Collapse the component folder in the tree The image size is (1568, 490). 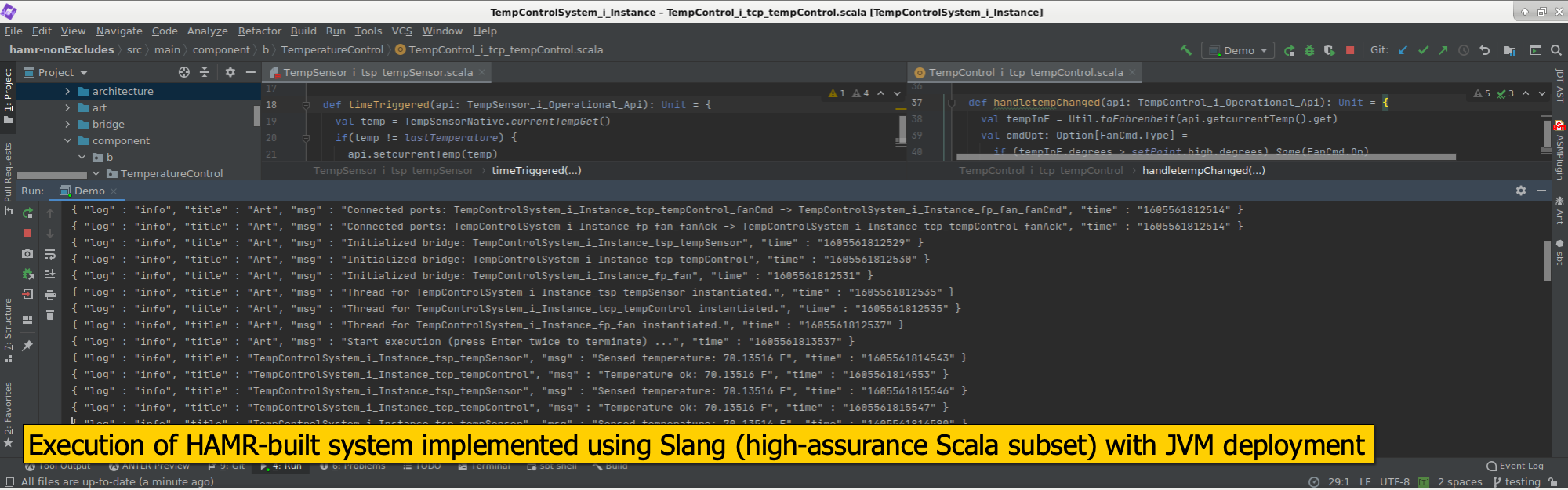(x=67, y=141)
